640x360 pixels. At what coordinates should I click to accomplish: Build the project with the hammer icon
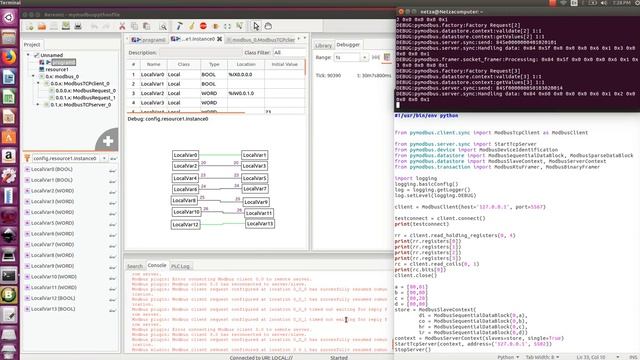179,26
